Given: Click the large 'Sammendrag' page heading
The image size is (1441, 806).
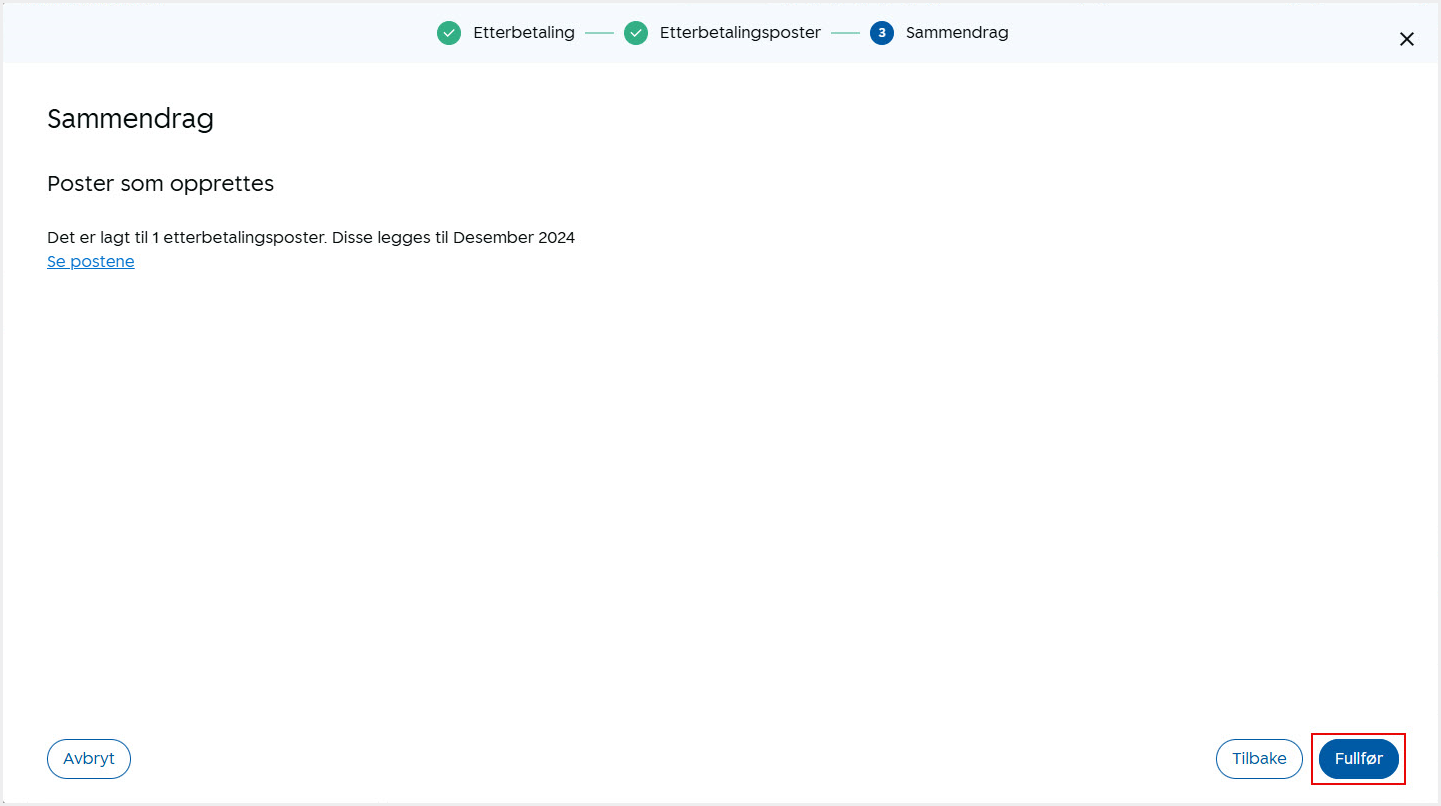Looking at the screenshot, I should click(x=130, y=119).
